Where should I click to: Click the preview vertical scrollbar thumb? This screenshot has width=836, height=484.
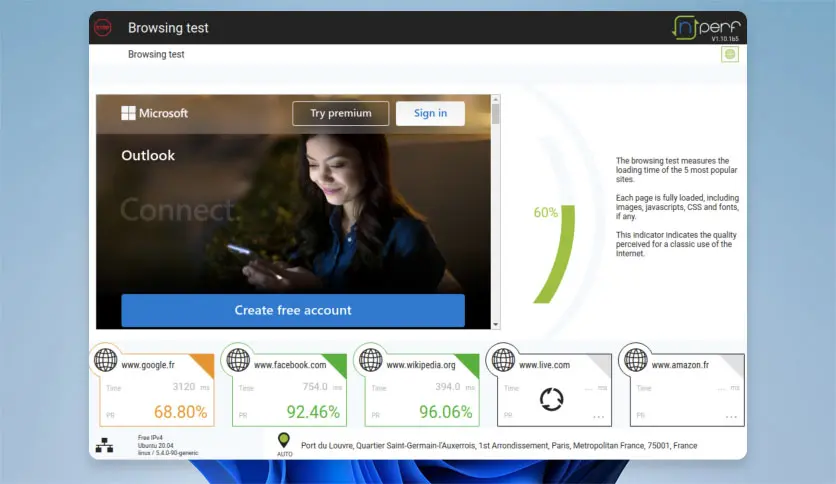[496, 114]
